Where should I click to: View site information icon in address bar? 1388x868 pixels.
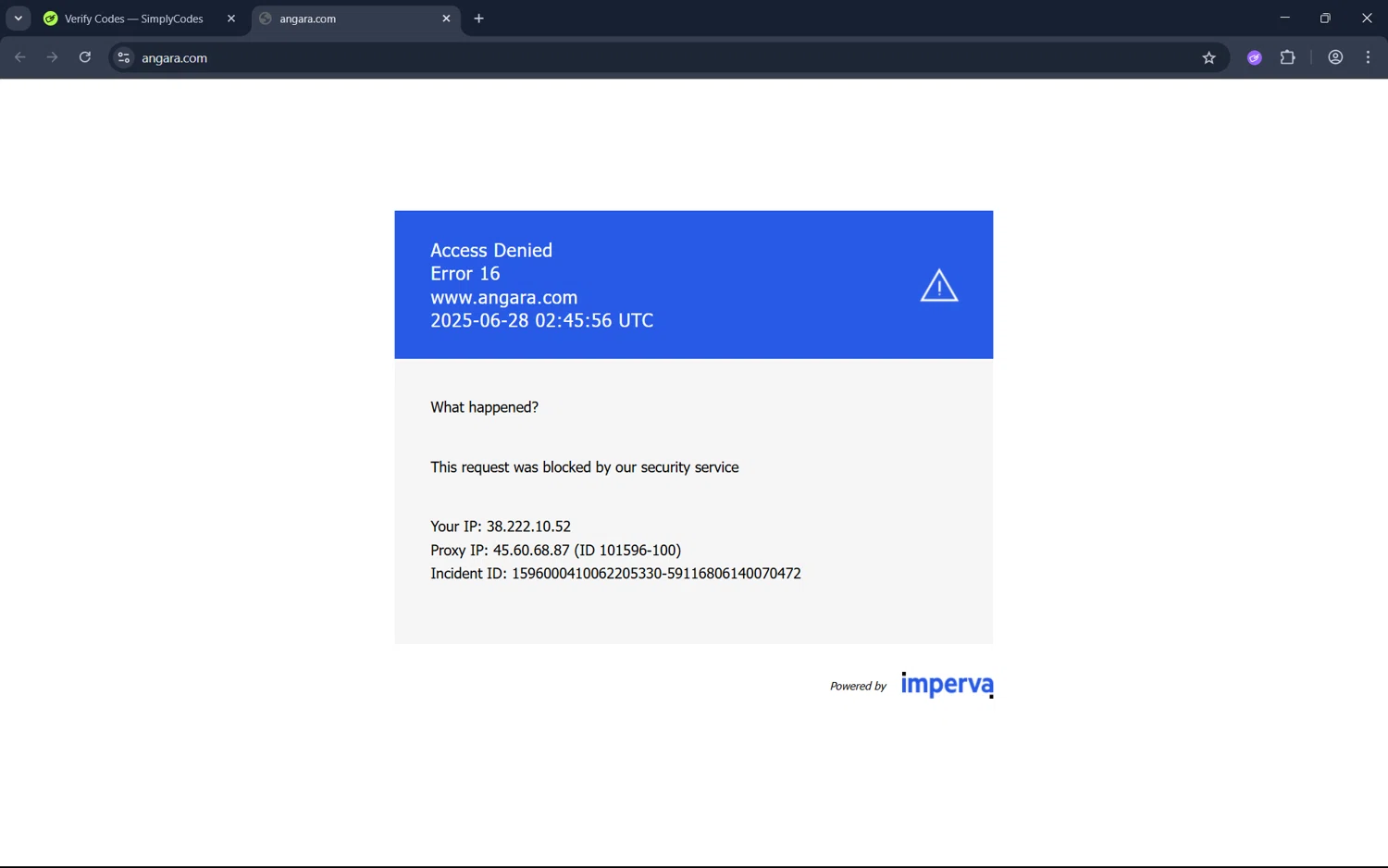(123, 57)
